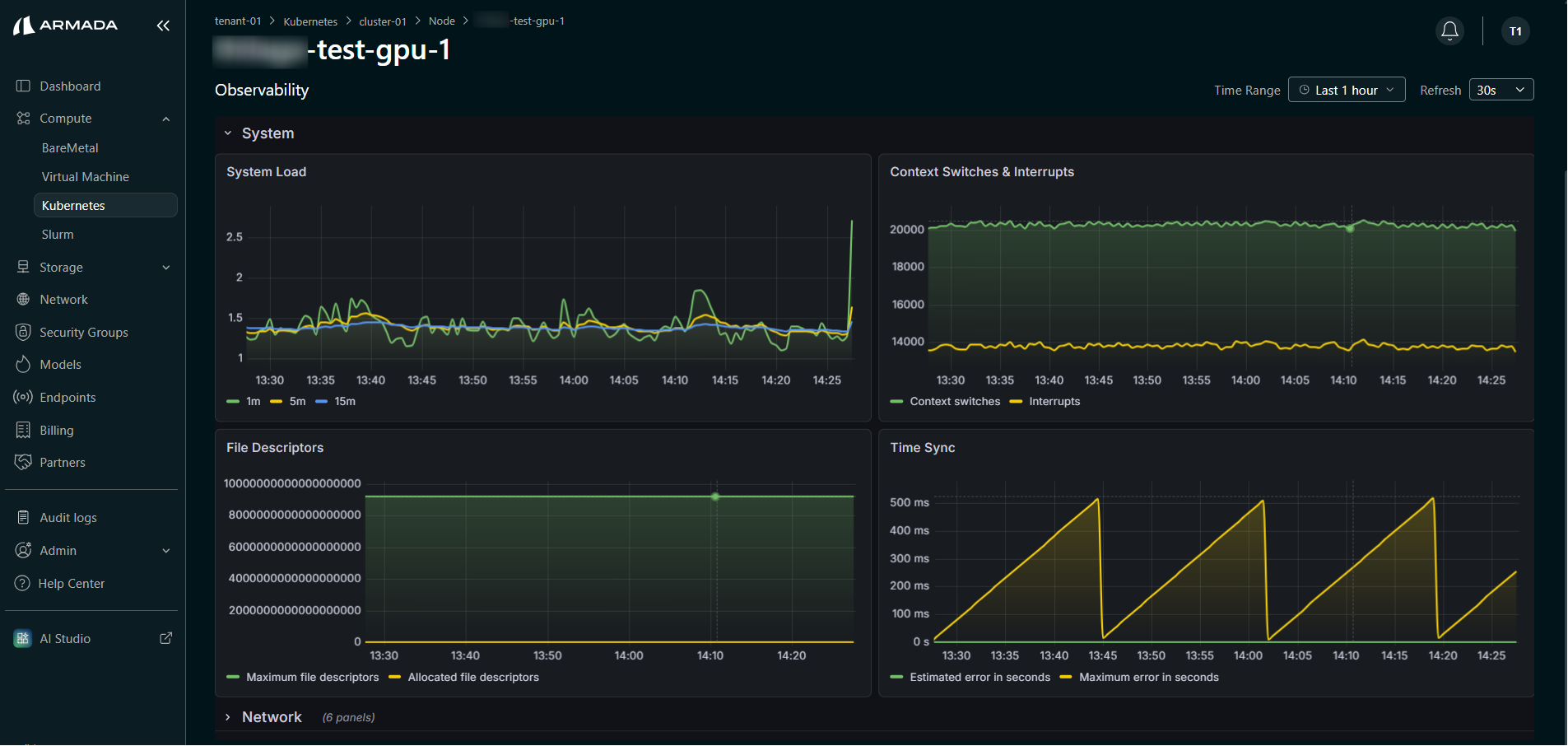Open the Last 1 hour time range dropdown
This screenshot has width=1568, height=746.
(1347, 90)
